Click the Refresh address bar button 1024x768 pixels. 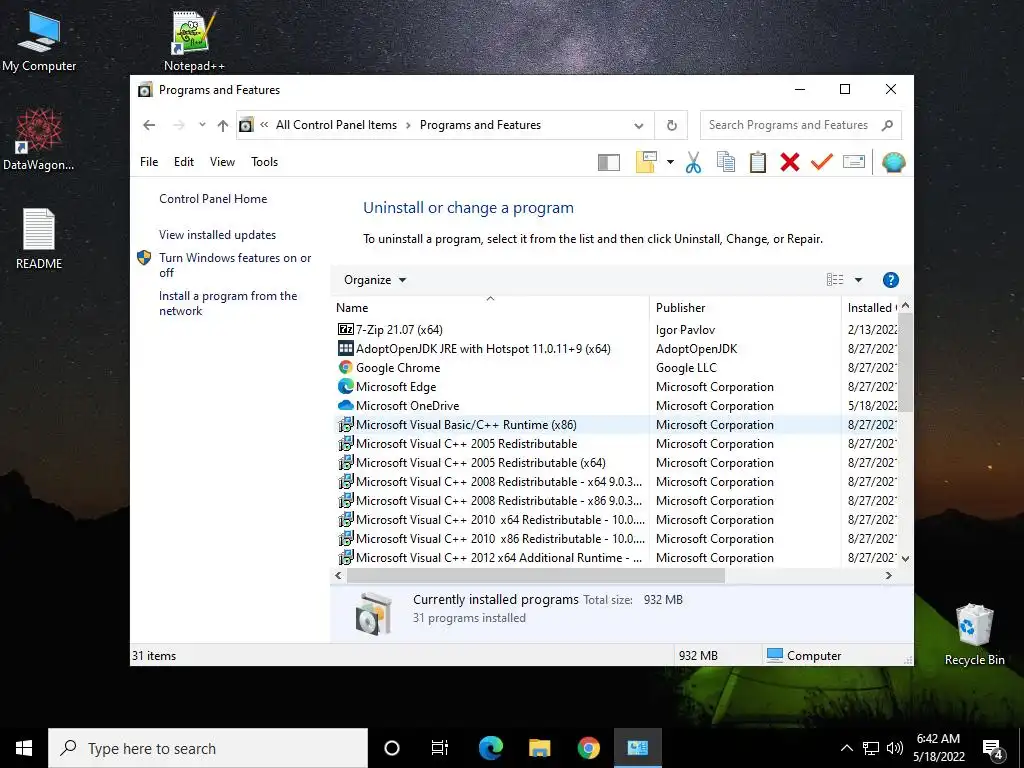(671, 125)
